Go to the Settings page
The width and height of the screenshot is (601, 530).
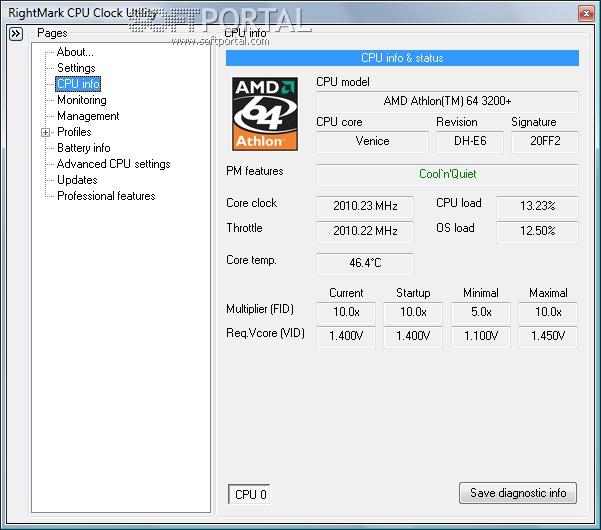coord(76,68)
